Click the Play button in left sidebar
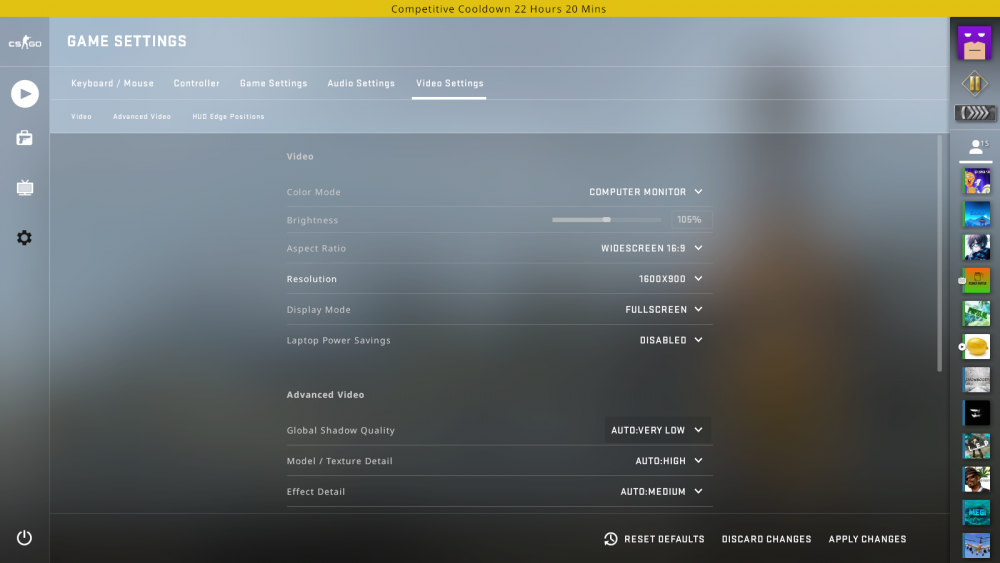The width and height of the screenshot is (1000, 563). pyautogui.click(x=25, y=94)
